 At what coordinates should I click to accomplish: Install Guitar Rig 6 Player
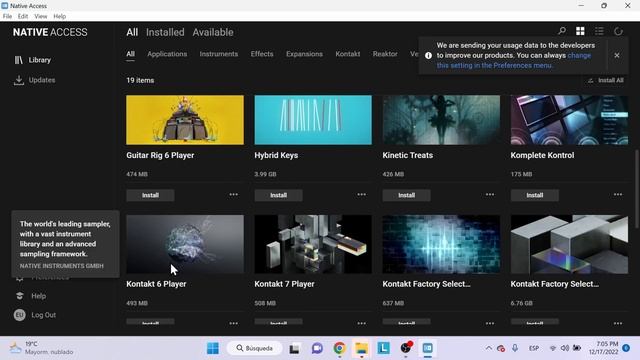150,196
